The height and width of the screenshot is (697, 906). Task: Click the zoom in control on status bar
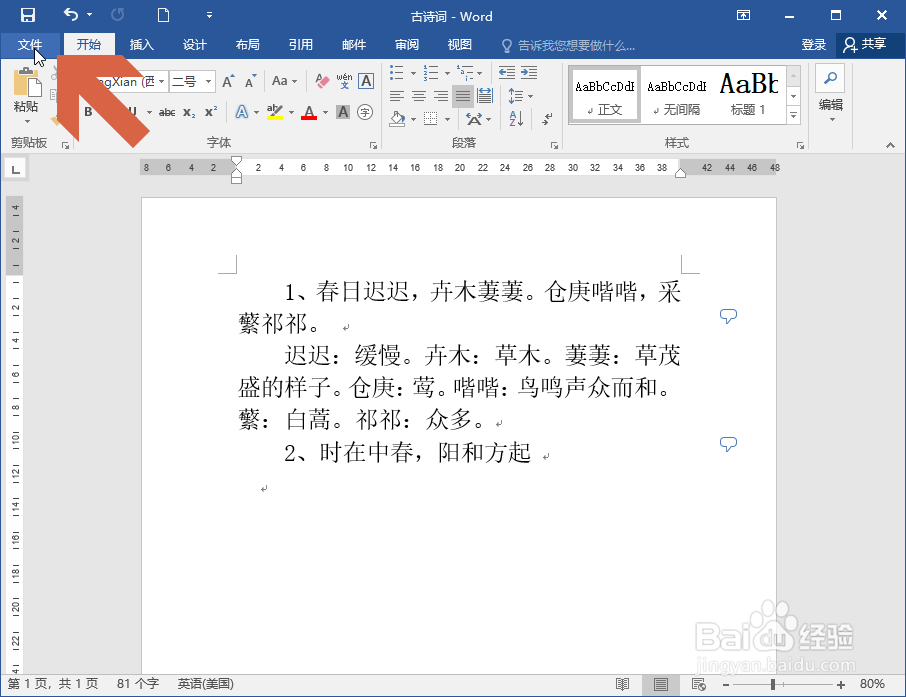pos(841,685)
